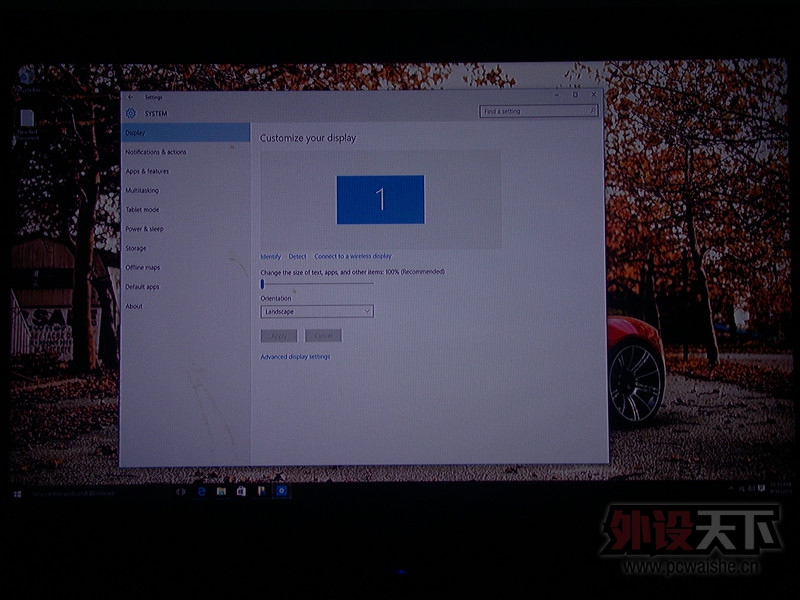Viewport: 800px width, 600px height.
Task: Open the Store taskbar icon
Action: click(241, 491)
